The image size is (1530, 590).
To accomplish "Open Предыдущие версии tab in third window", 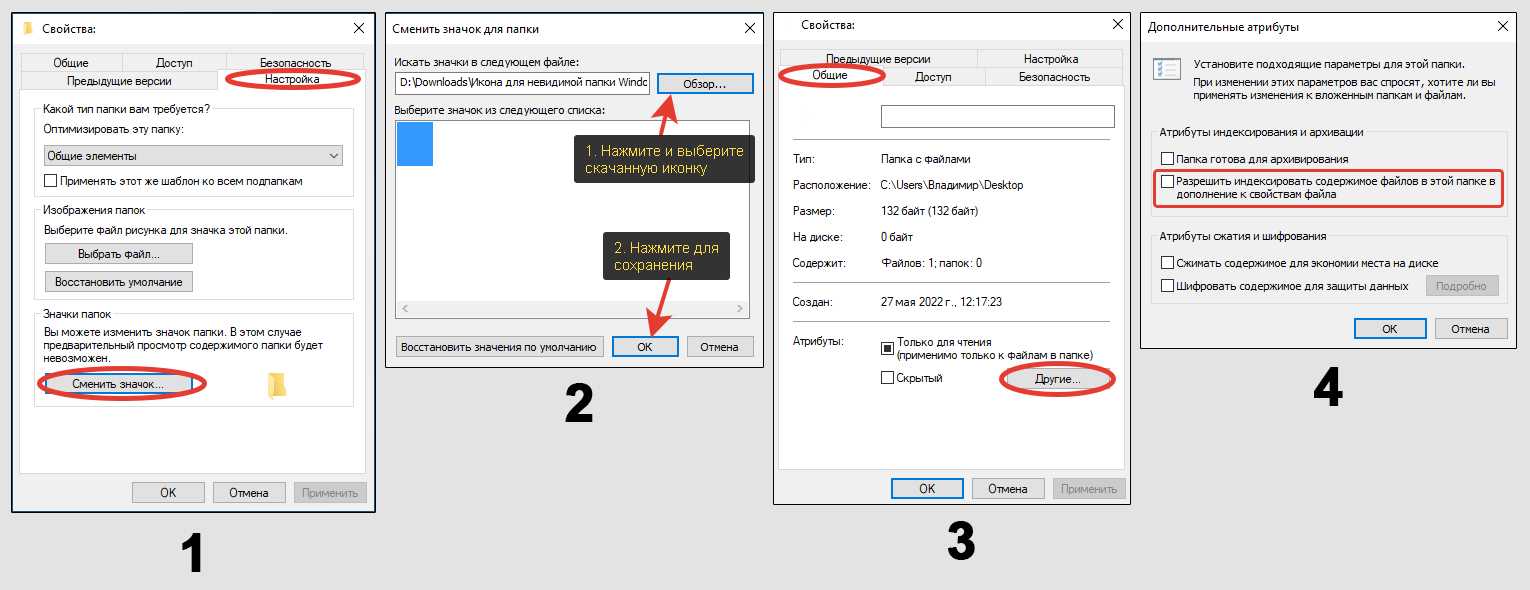I will tap(879, 59).
